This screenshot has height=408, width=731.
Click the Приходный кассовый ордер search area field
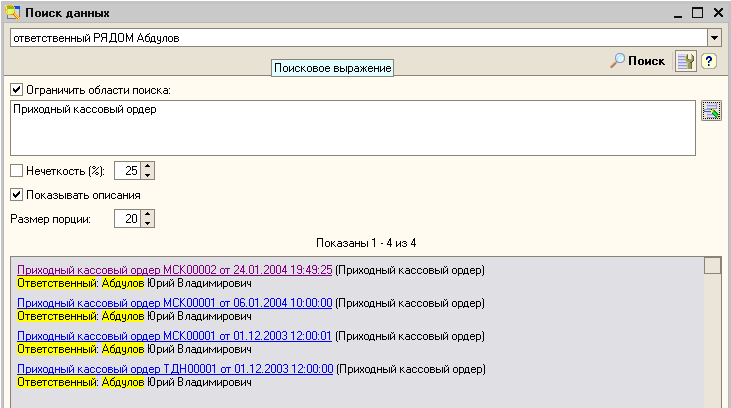(352, 127)
